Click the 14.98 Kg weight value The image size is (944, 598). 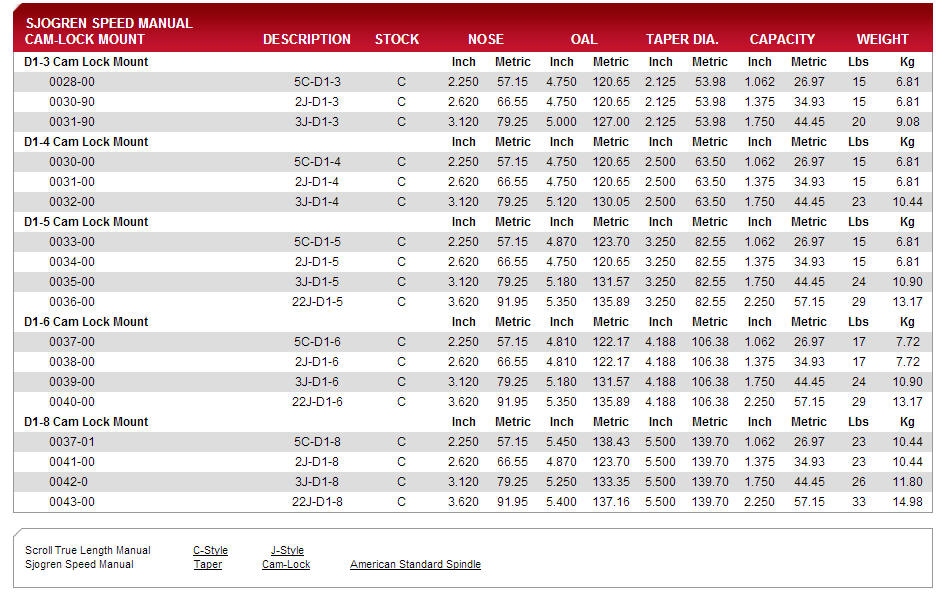[x=907, y=502]
